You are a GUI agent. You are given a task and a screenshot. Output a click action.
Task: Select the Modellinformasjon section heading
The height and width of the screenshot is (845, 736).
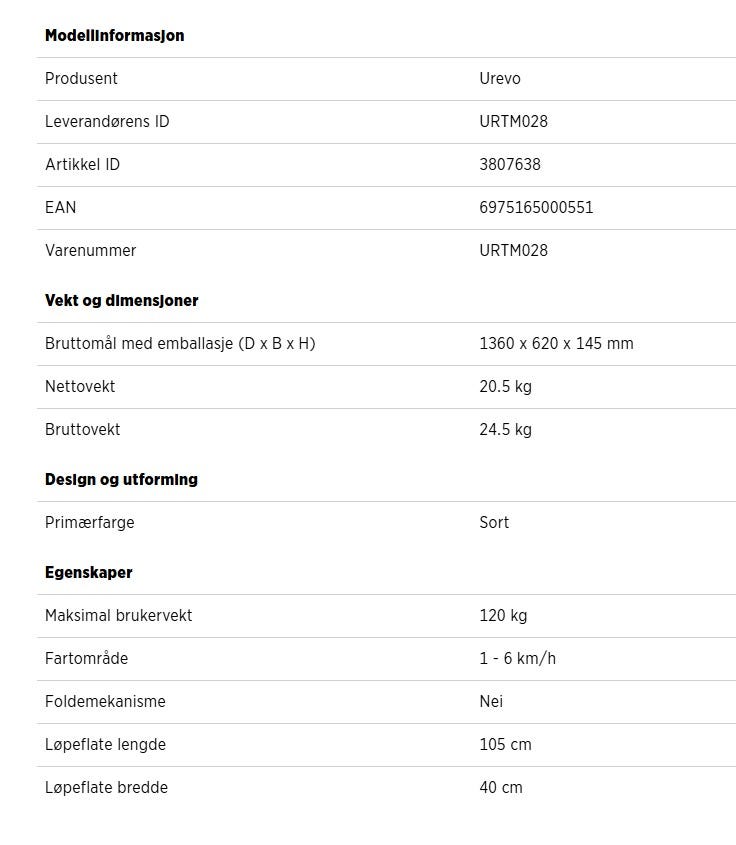point(114,36)
